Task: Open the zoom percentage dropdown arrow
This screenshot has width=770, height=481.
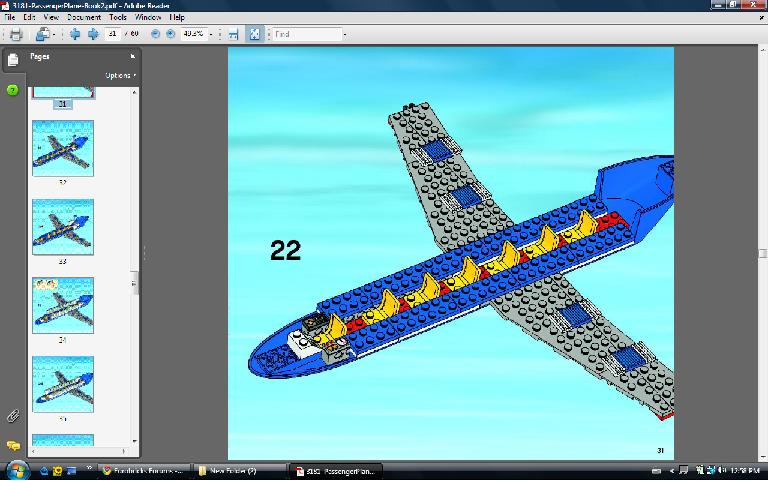Action: pyautogui.click(x=211, y=34)
